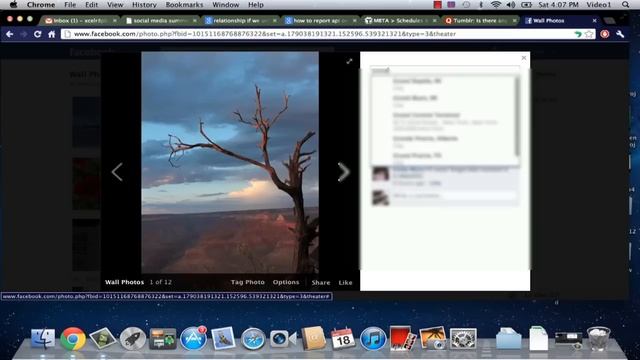
Task: Open iTunes from the Dock
Action: [x=372, y=339]
